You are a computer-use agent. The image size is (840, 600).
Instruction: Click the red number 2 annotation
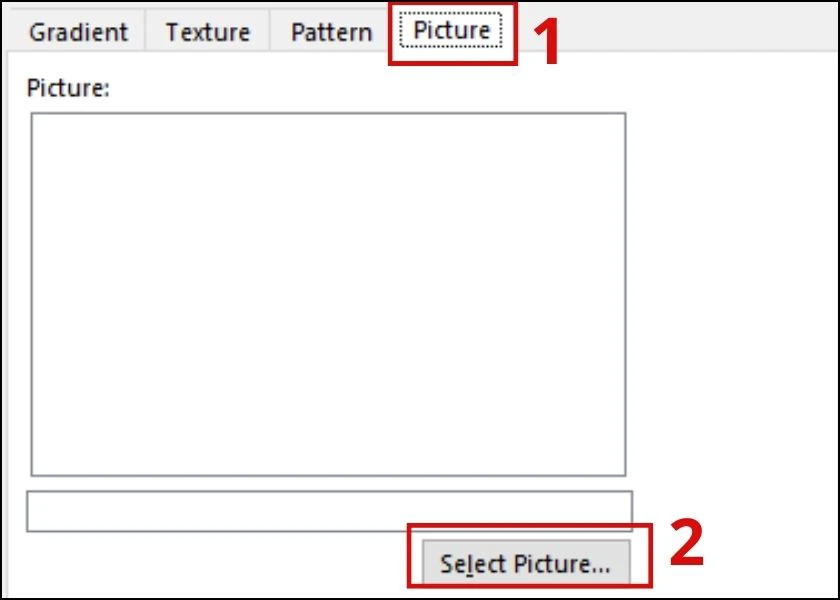(686, 544)
